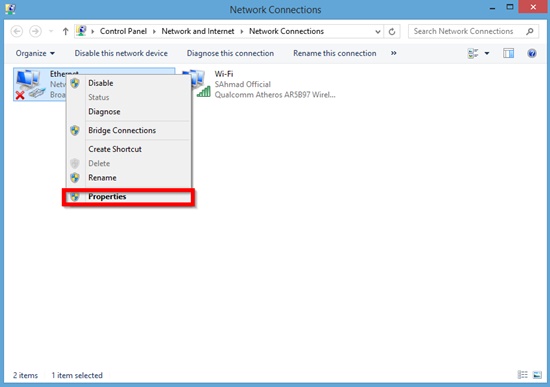Click Disable this network device
Viewport: 550px width, 387px height.
121,53
